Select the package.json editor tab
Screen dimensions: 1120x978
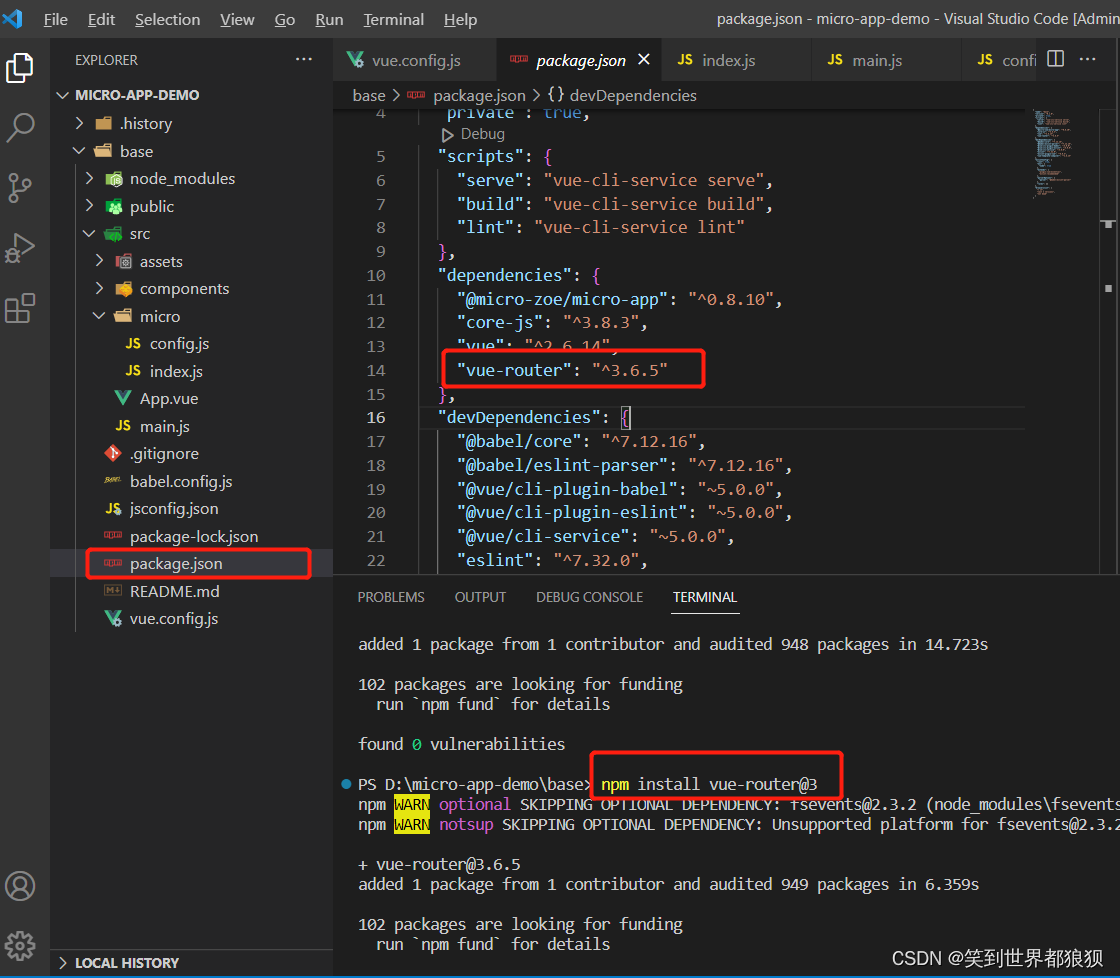[579, 60]
